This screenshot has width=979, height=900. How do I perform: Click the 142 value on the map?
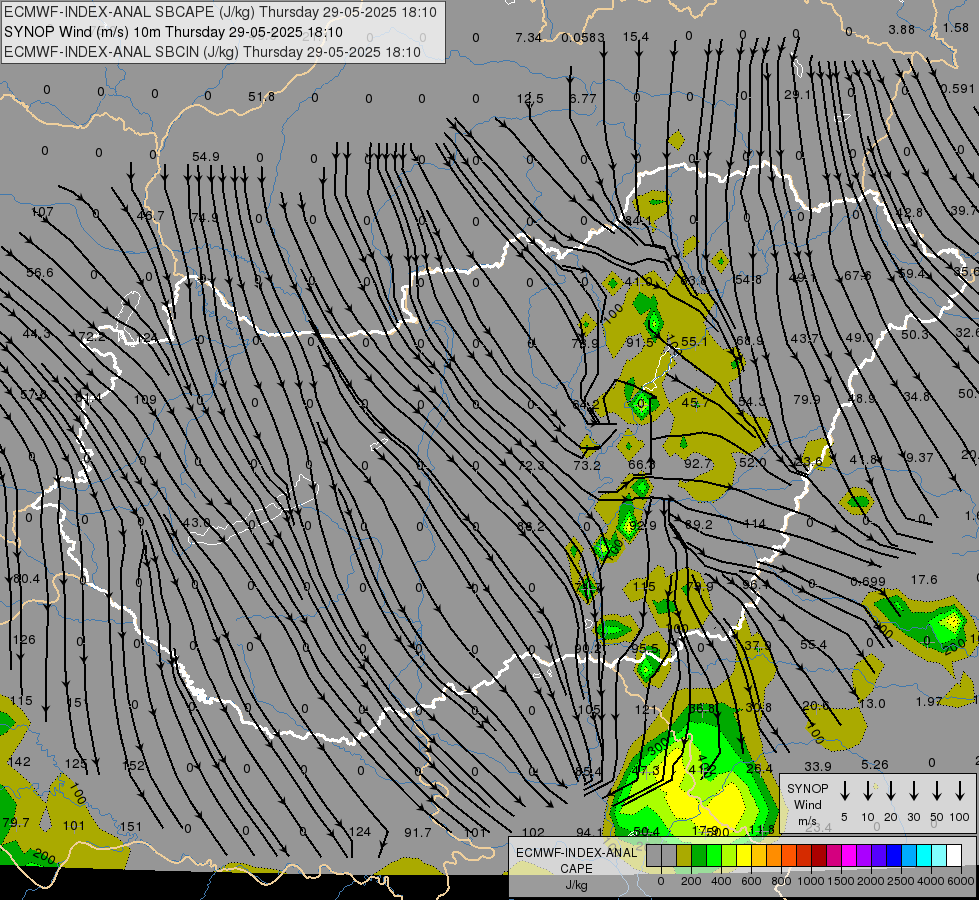coord(19,762)
